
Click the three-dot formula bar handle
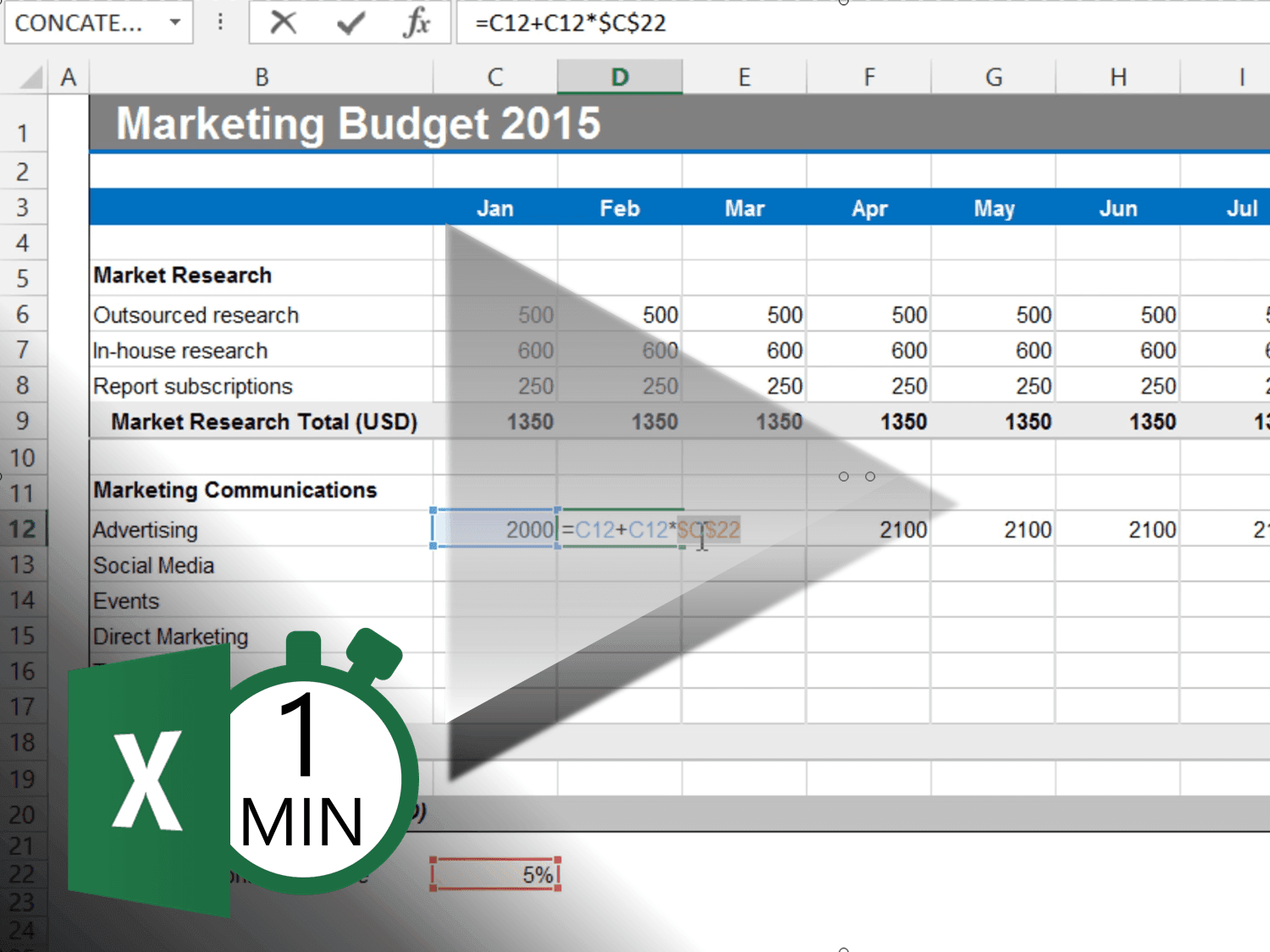[x=220, y=23]
